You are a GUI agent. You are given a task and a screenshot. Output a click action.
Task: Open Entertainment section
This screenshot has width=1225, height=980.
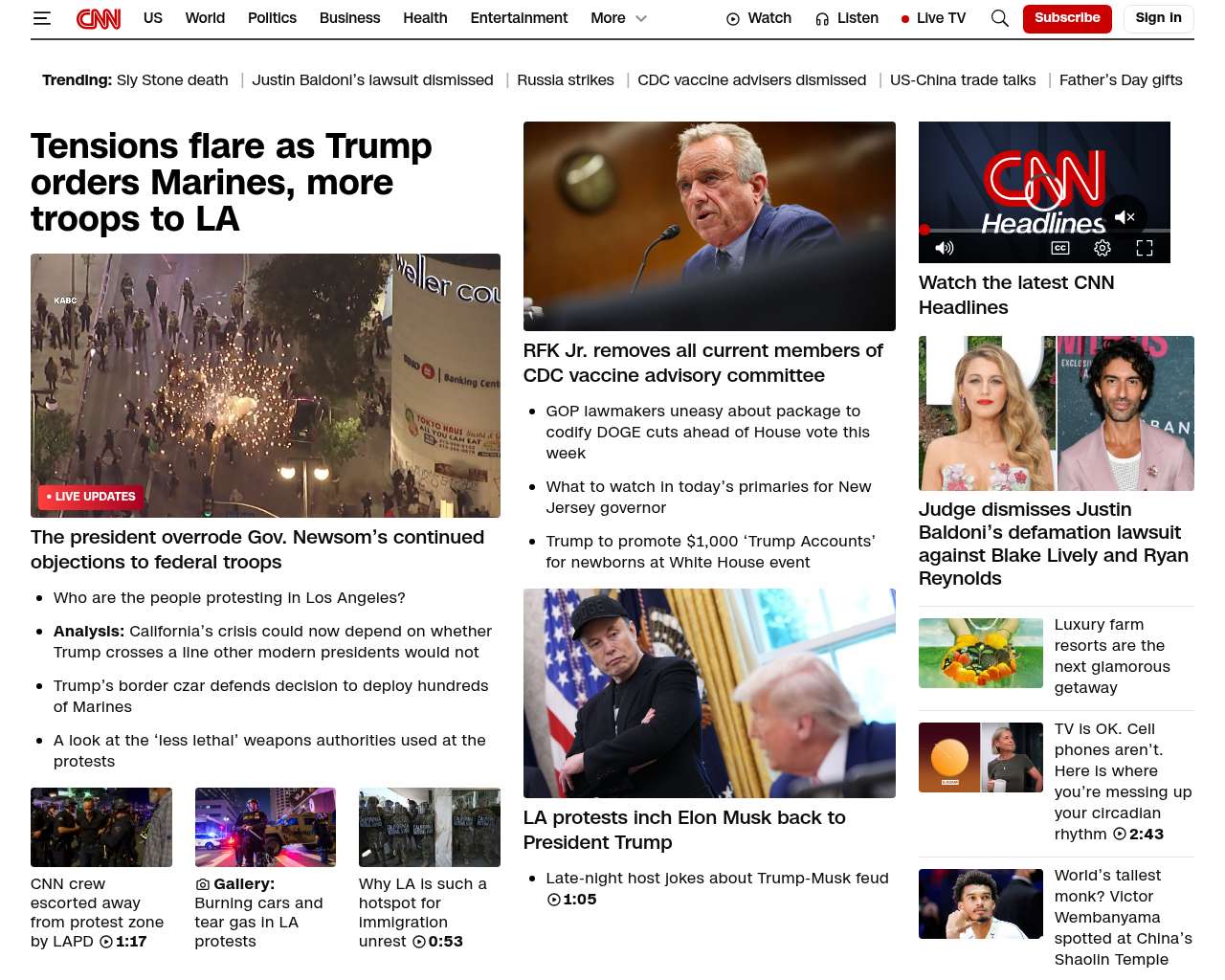pos(519,18)
